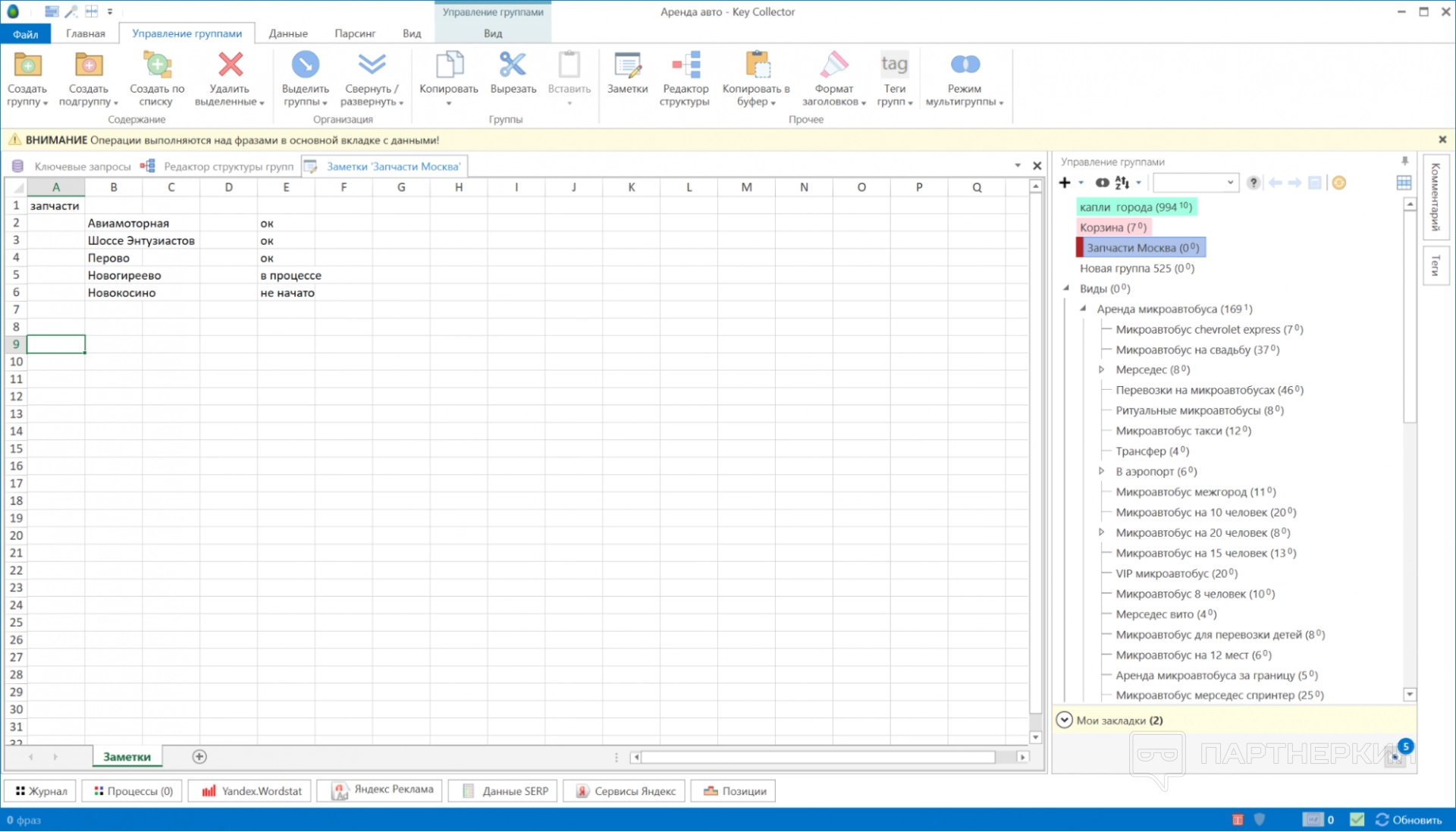Image resolution: width=1456 pixels, height=832 pixels.
Task: Expand Мои закладки section
Action: 1065,721
